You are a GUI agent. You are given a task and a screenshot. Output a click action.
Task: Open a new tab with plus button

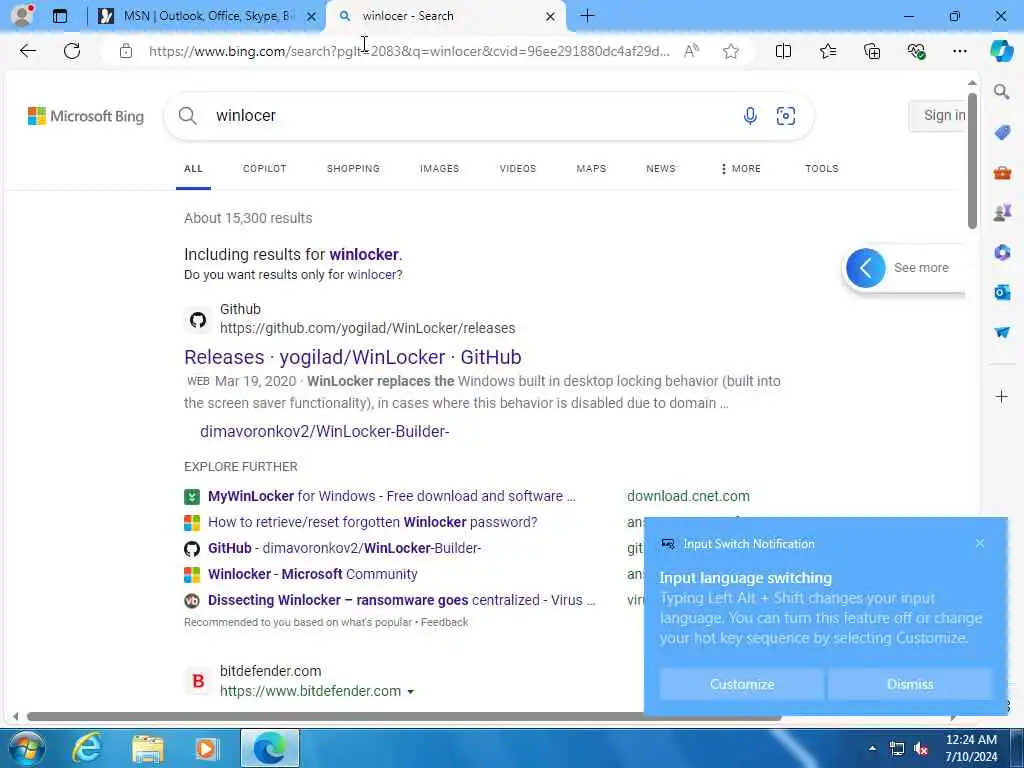(587, 16)
